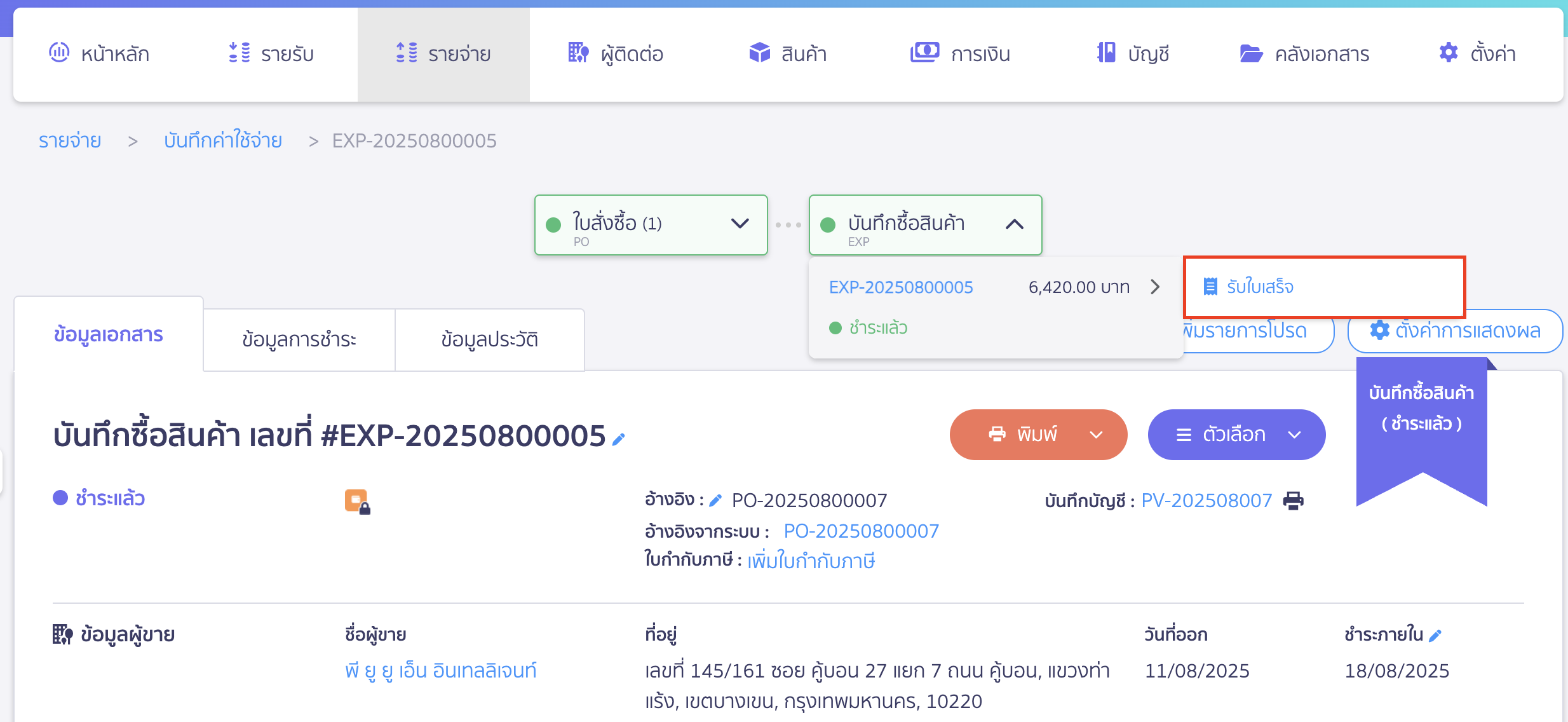
Task: Open the สินค้า products menu
Action: 788,54
